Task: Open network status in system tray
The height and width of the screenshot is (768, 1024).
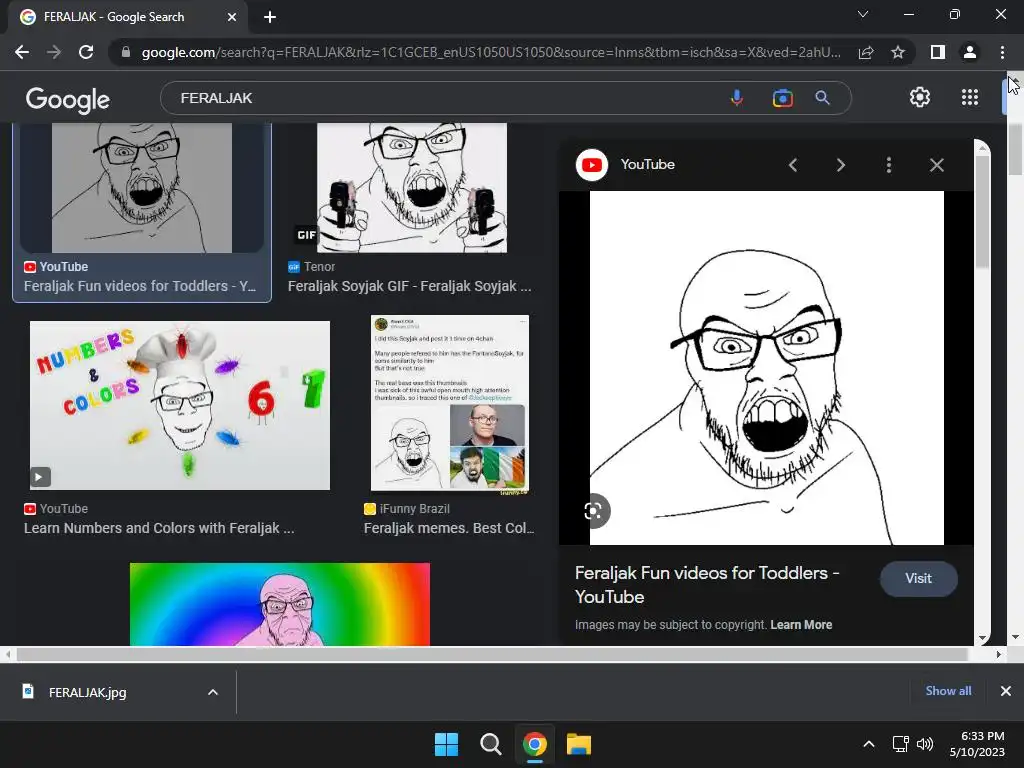Action: (901, 744)
